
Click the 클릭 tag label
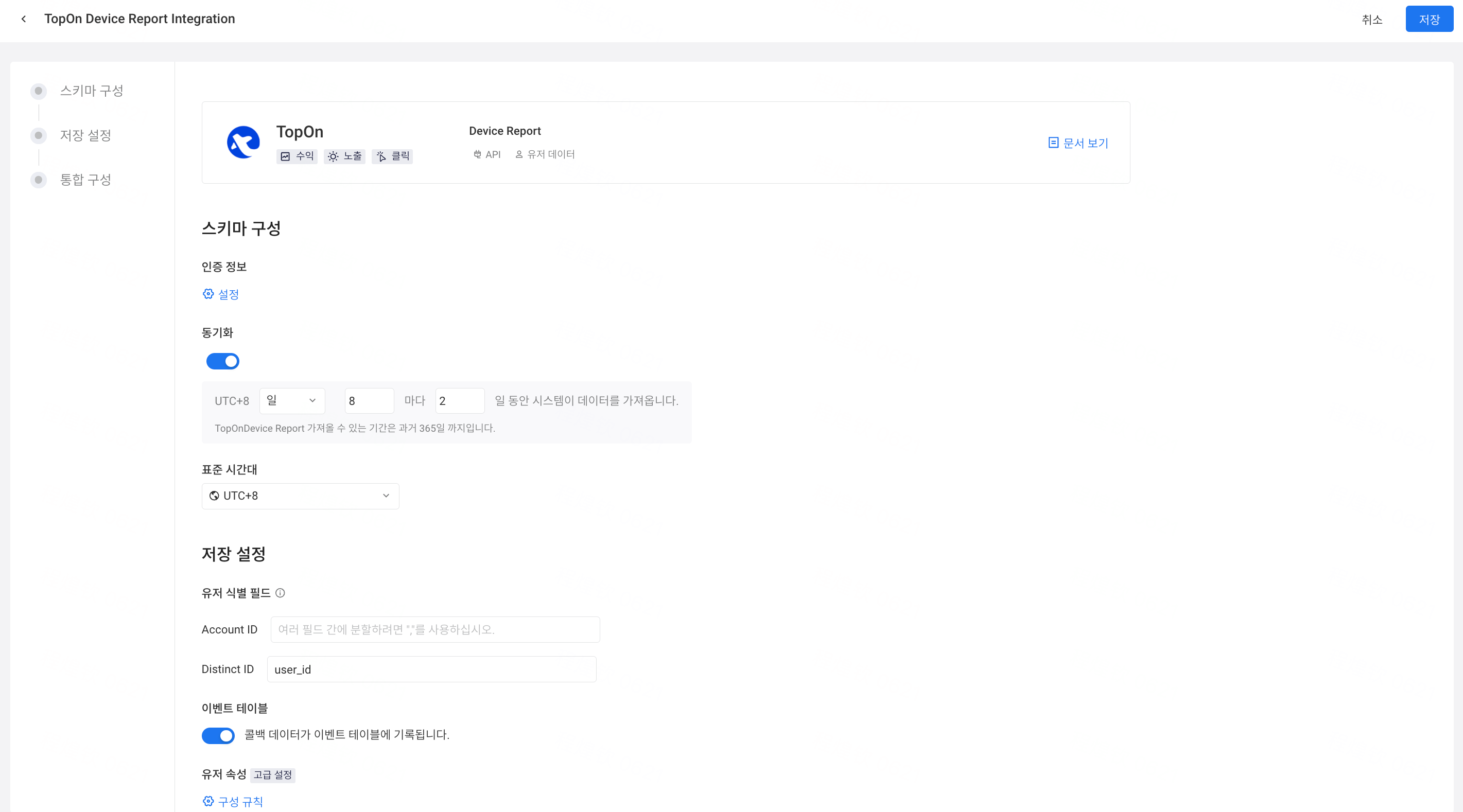[x=400, y=156]
